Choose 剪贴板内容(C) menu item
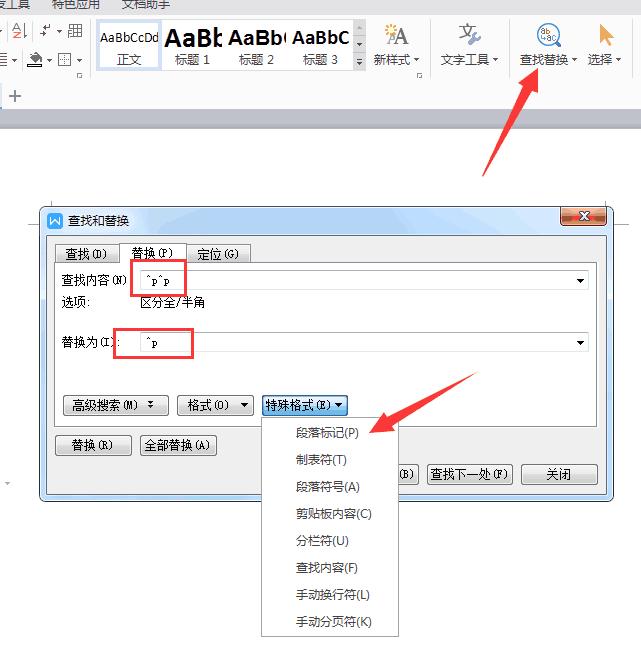This screenshot has width=641, height=661. coord(330,513)
